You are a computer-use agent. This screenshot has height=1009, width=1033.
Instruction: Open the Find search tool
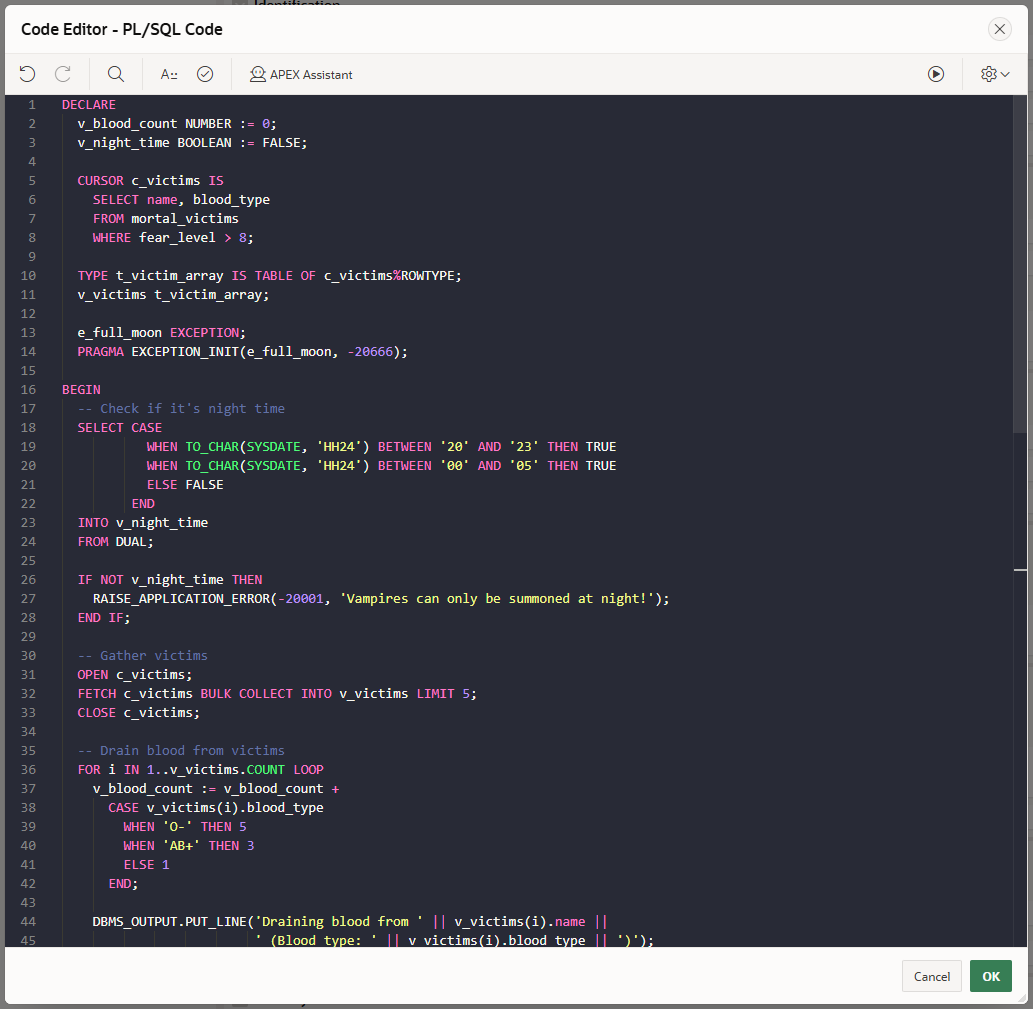[116, 74]
